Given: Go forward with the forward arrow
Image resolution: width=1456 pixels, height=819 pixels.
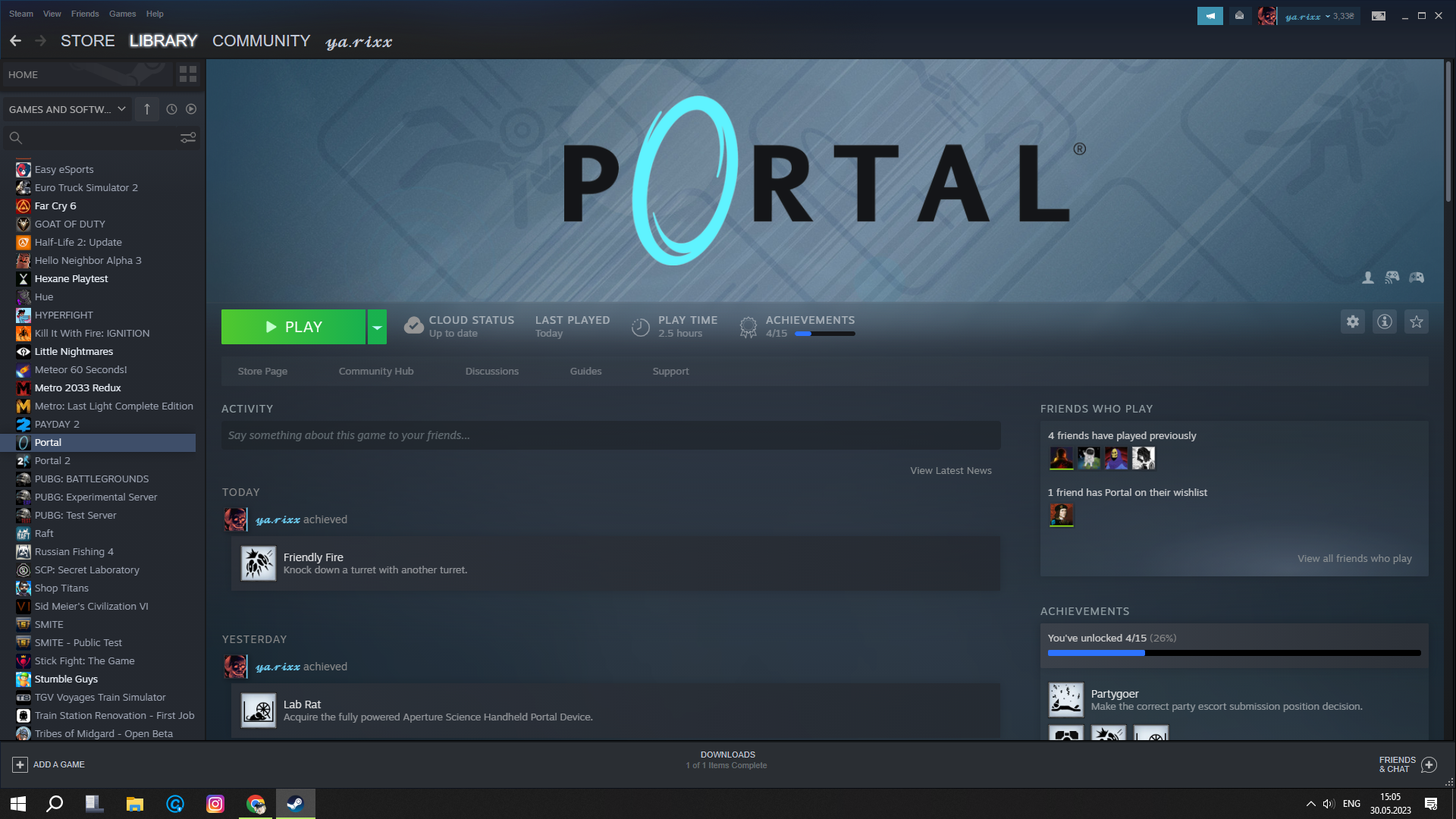Looking at the screenshot, I should tap(41, 41).
